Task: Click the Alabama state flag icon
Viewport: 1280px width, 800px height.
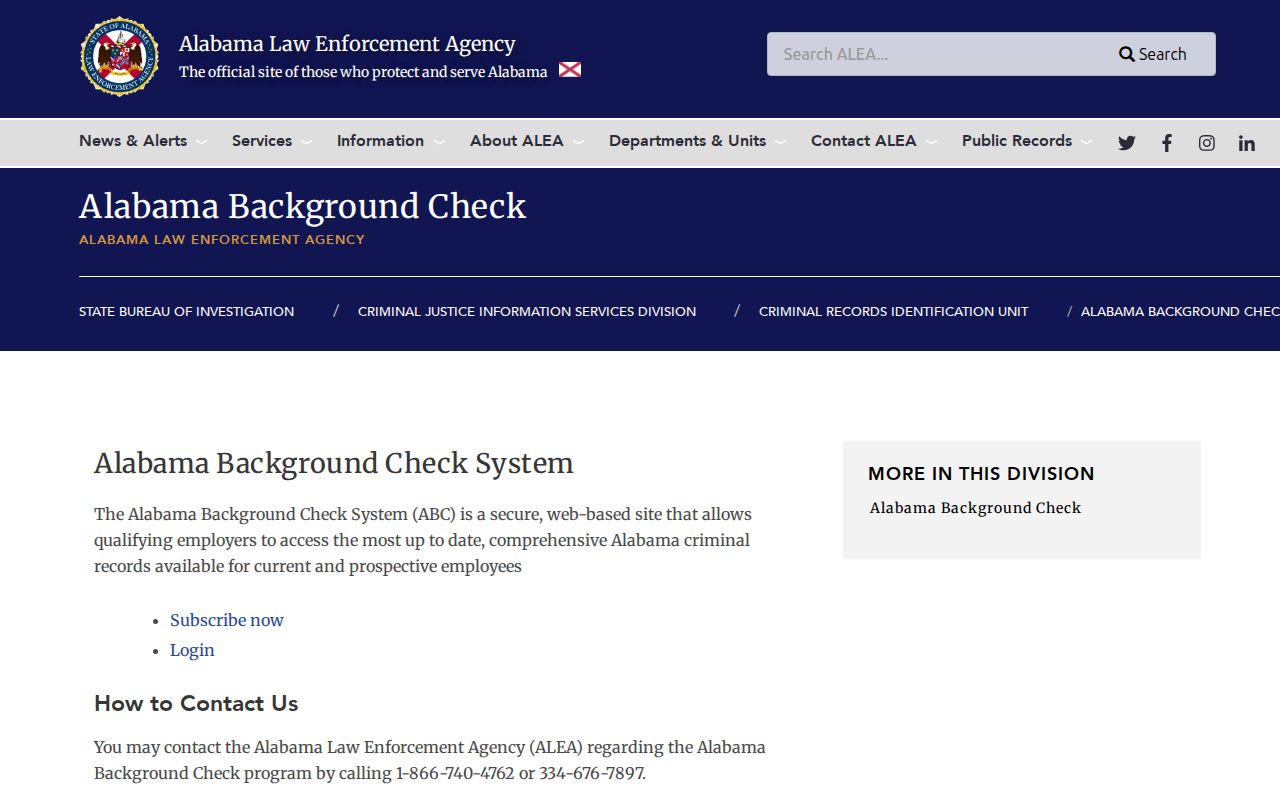Action: (x=570, y=70)
